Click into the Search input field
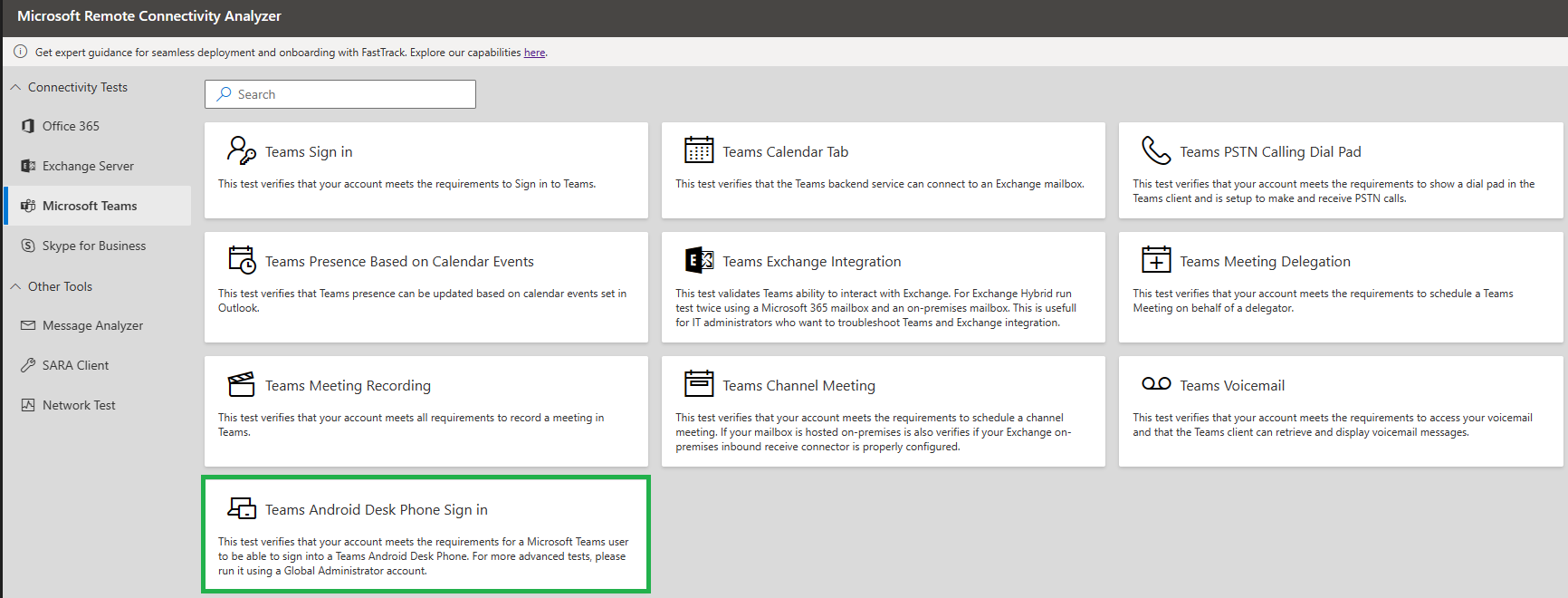Image resolution: width=1568 pixels, height=598 pixels. coord(340,94)
